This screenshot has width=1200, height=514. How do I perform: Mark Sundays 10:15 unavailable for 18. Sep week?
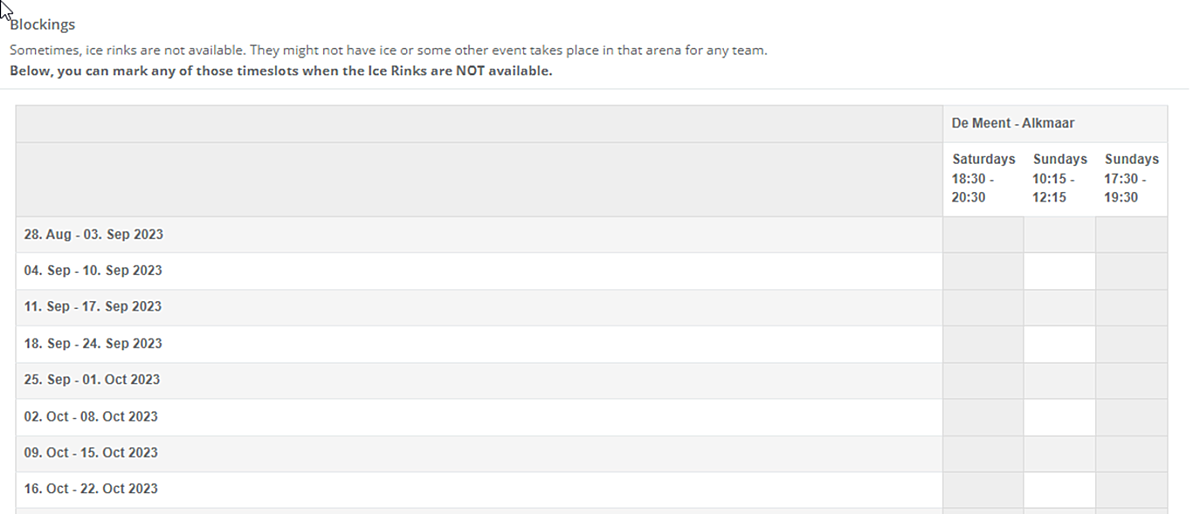(x=1059, y=344)
